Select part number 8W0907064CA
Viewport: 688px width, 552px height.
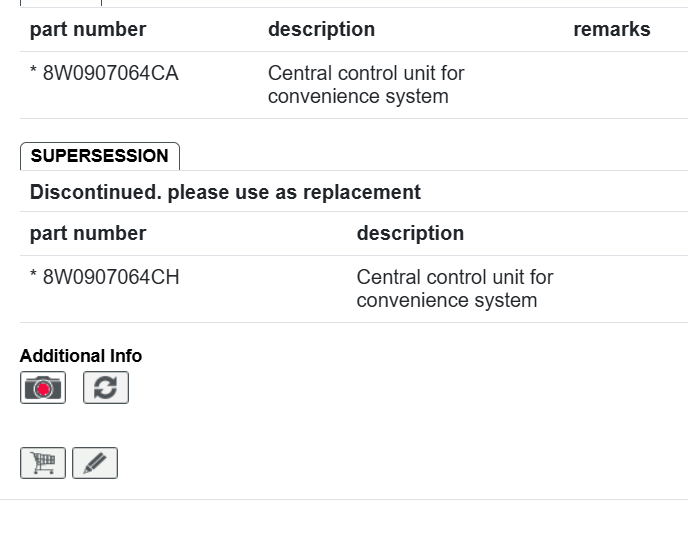[110, 73]
